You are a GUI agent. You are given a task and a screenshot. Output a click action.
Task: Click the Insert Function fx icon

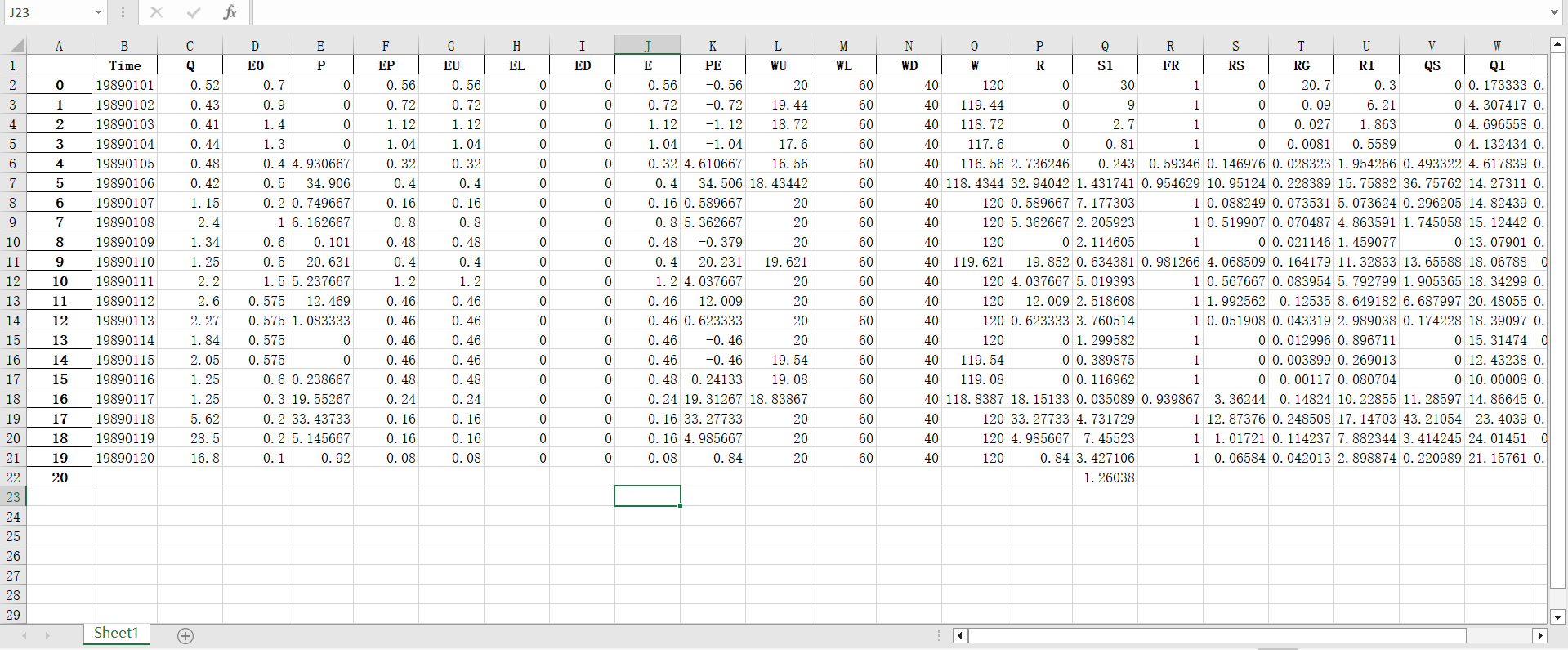(x=230, y=12)
